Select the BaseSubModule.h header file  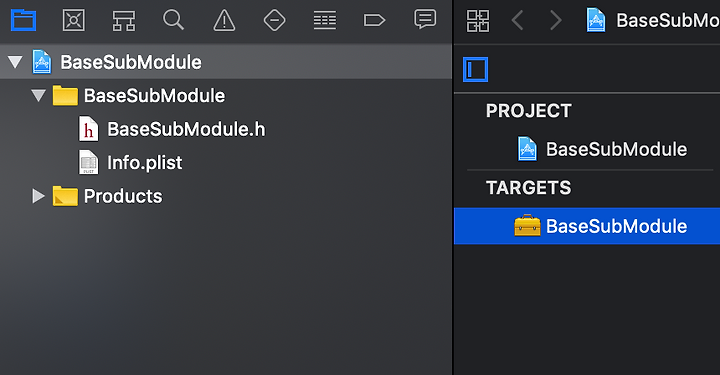point(172,129)
